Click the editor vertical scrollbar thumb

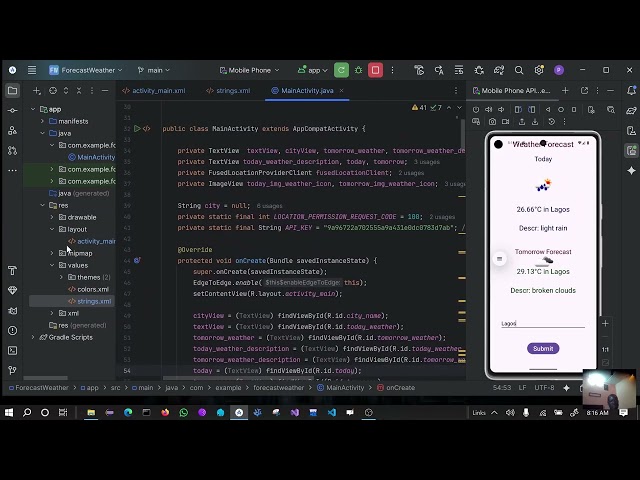[x=463, y=135]
